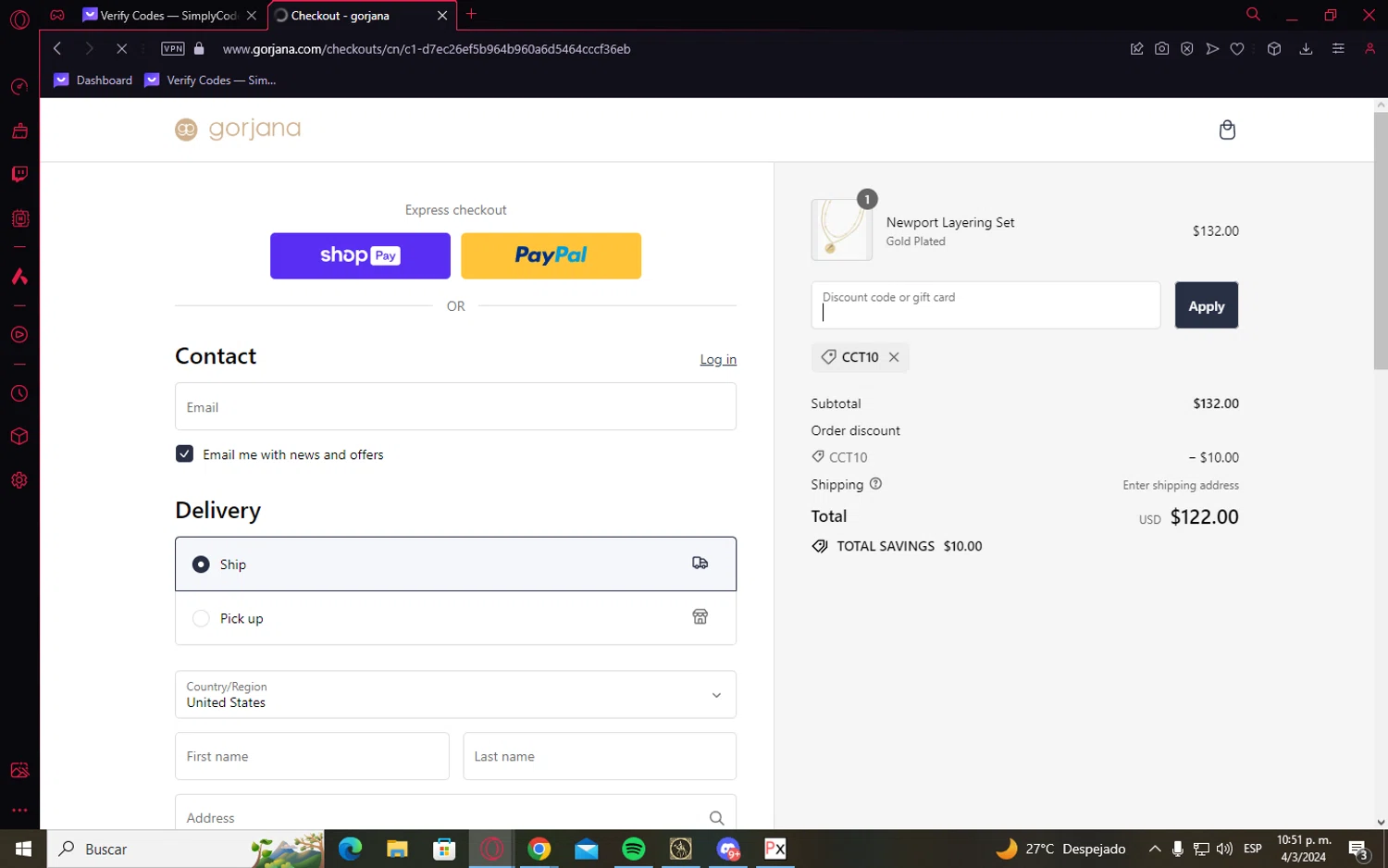The image size is (1388, 868).
Task: Take a snapshot with the camera icon
Action: tap(1162, 49)
